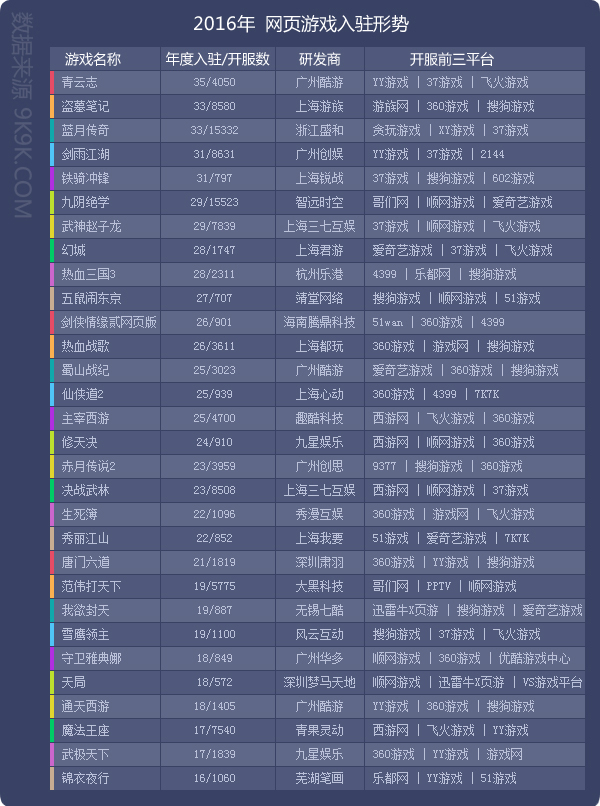Click the developer 深圳梦马天地
Screen dimensions: 600x806
coord(319,682)
